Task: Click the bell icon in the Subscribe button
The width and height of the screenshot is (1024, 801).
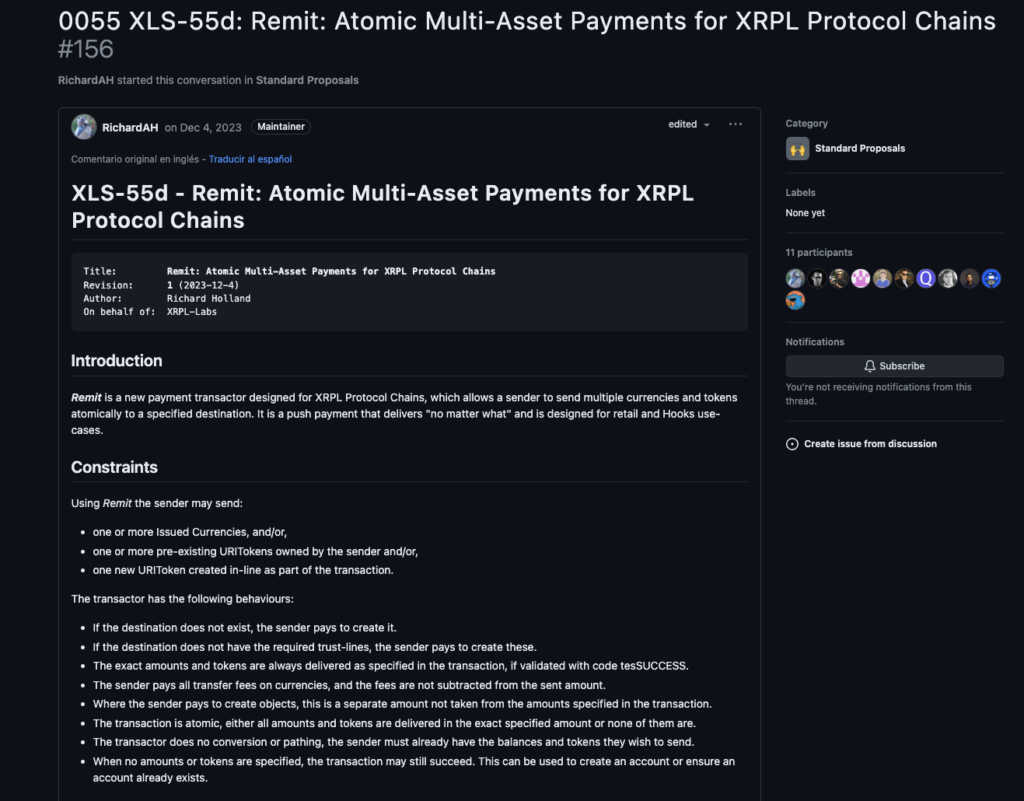Action: [x=870, y=366]
